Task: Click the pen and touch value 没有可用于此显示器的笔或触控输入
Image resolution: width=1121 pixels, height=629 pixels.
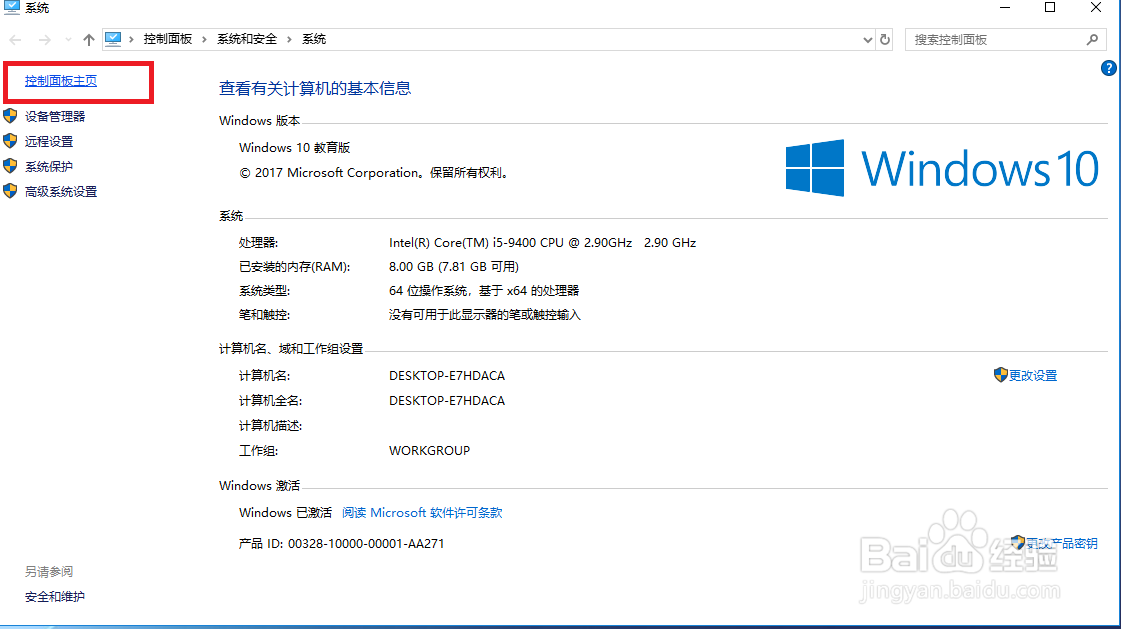Action: tap(485, 314)
